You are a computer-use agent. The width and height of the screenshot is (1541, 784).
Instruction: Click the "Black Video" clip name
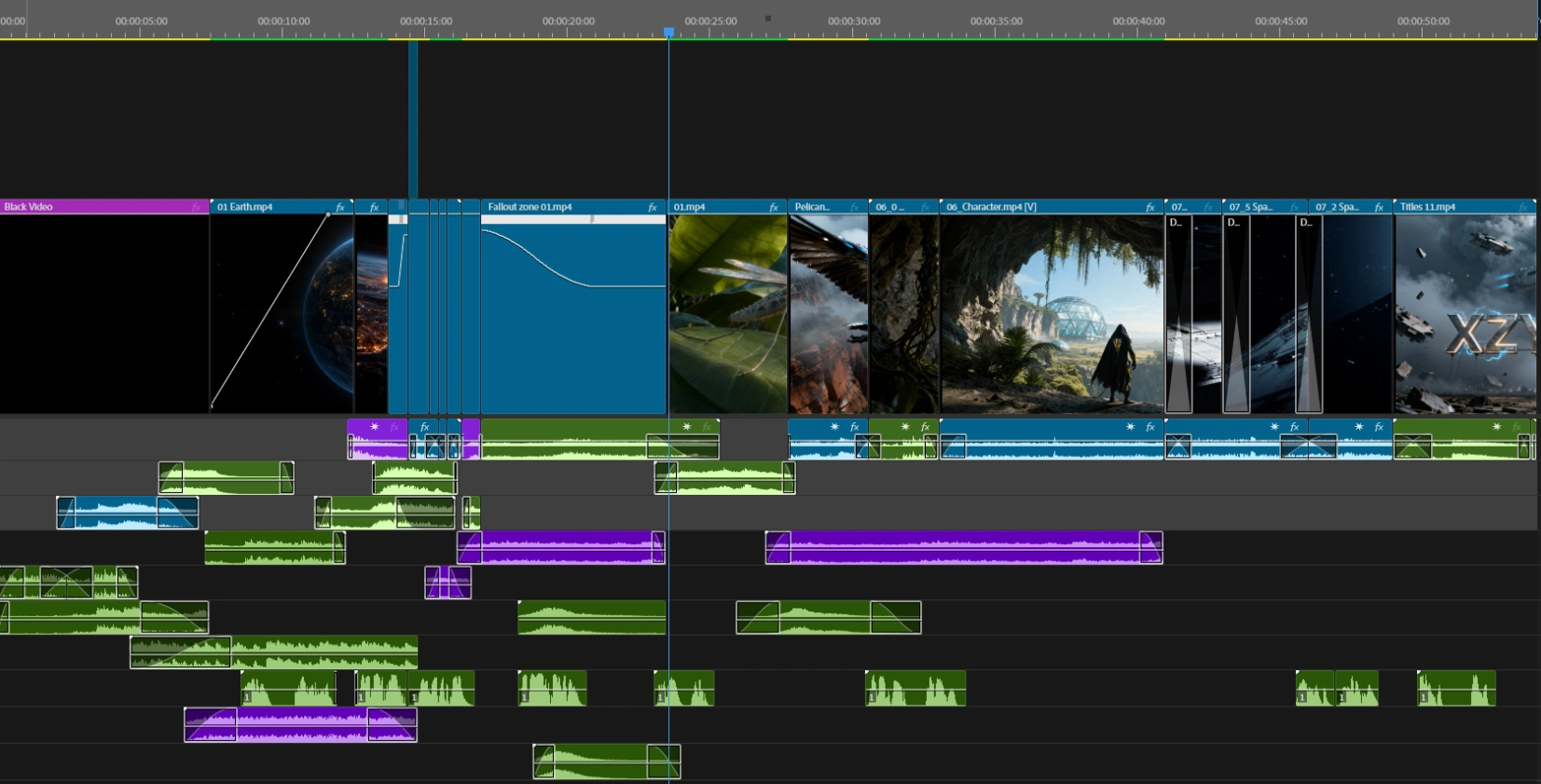(x=28, y=207)
